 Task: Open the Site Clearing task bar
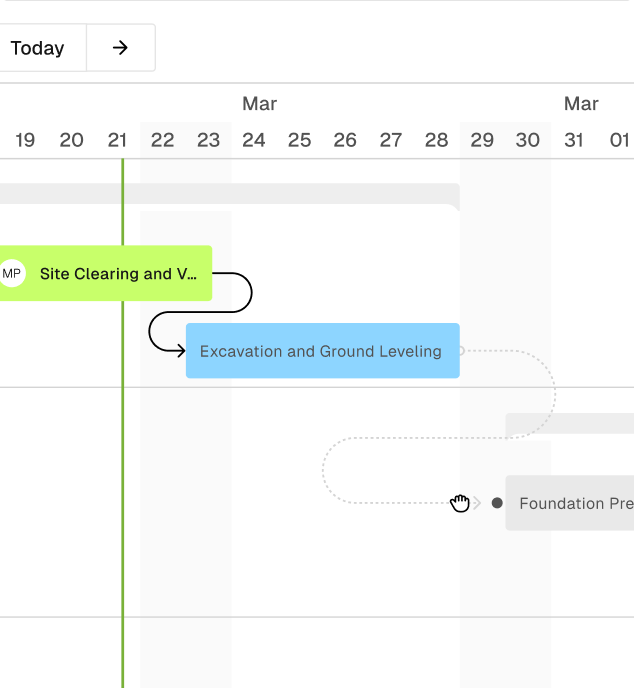click(x=106, y=273)
